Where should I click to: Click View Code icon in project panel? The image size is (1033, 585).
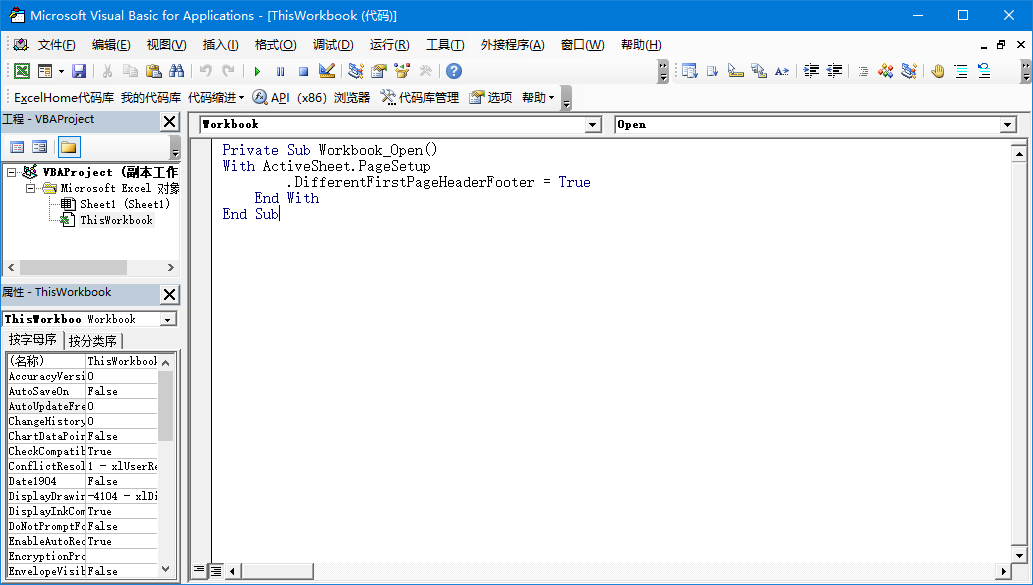pos(17,147)
